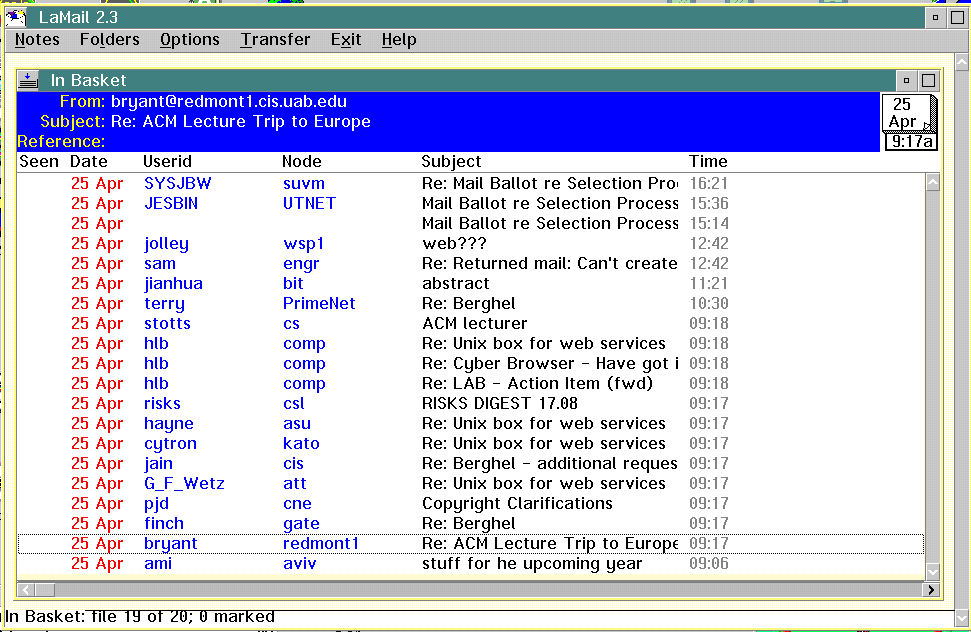Open the Options menu
This screenshot has width=971, height=632.
(189, 40)
